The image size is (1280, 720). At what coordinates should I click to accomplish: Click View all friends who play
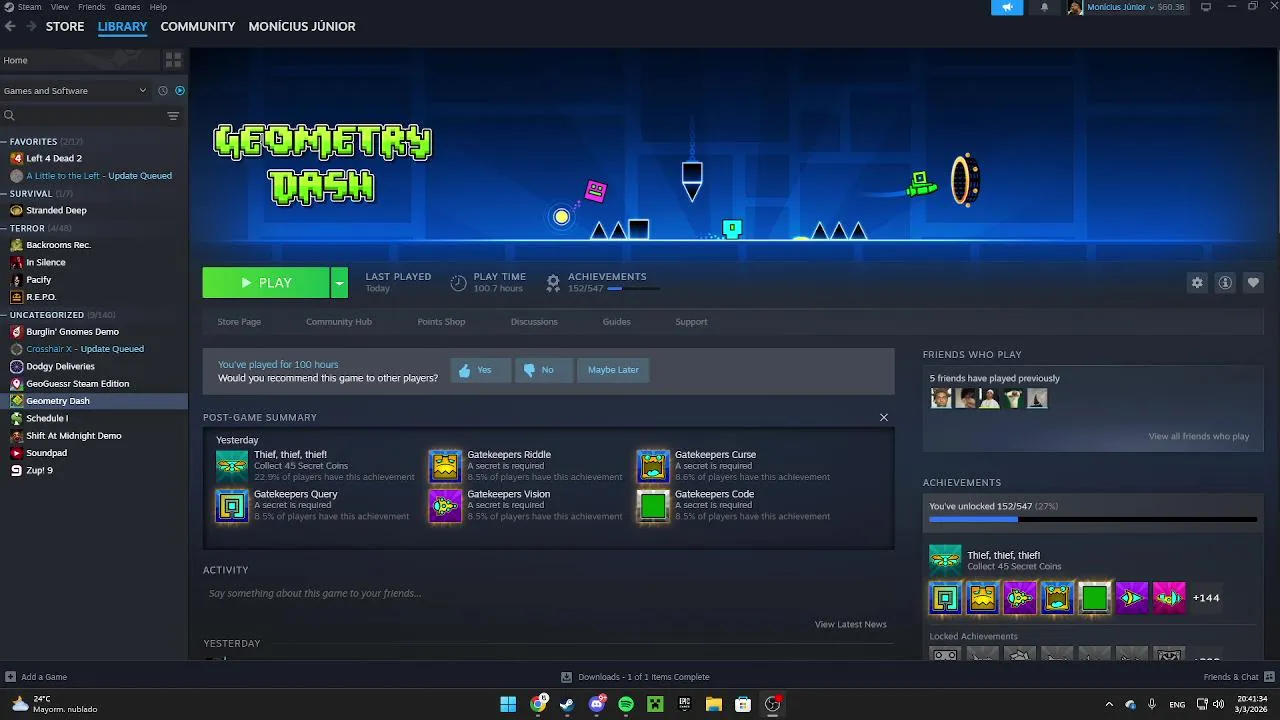click(x=1199, y=436)
